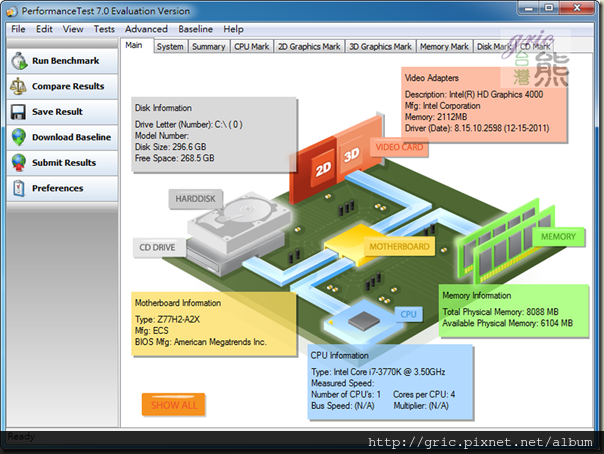604x454 pixels.
Task: Click the Save Result button label
Action: point(57,112)
